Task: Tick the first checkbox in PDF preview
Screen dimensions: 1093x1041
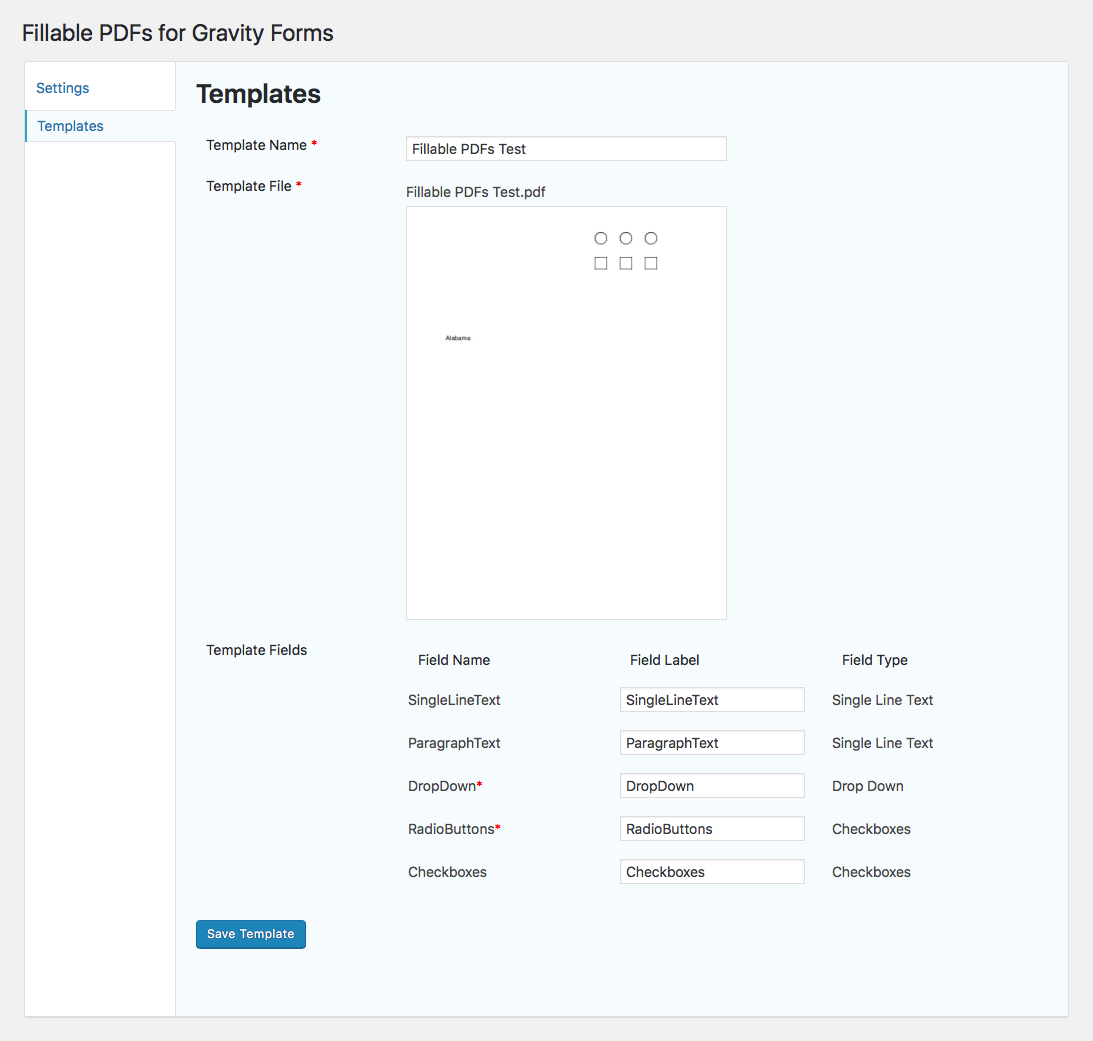Action: tap(601, 263)
